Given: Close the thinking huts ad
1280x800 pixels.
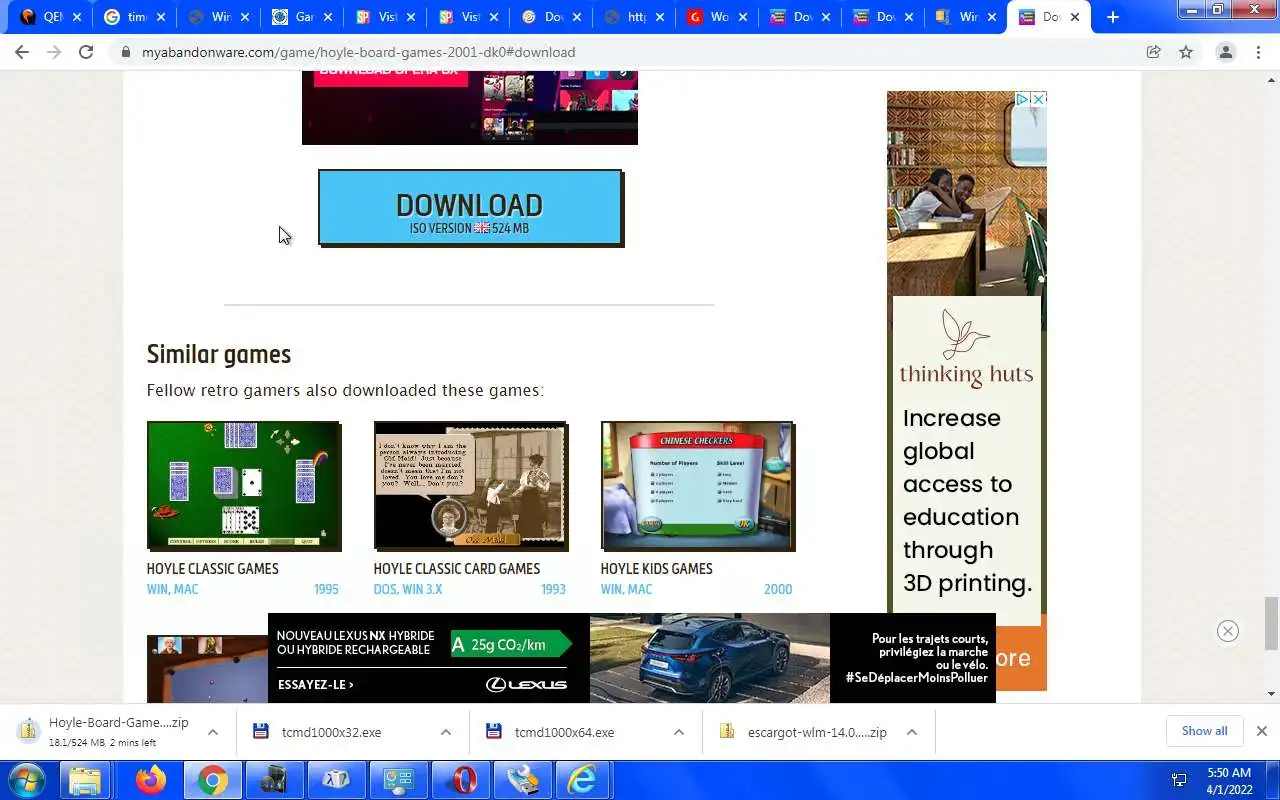Looking at the screenshot, I should pos(1038,99).
